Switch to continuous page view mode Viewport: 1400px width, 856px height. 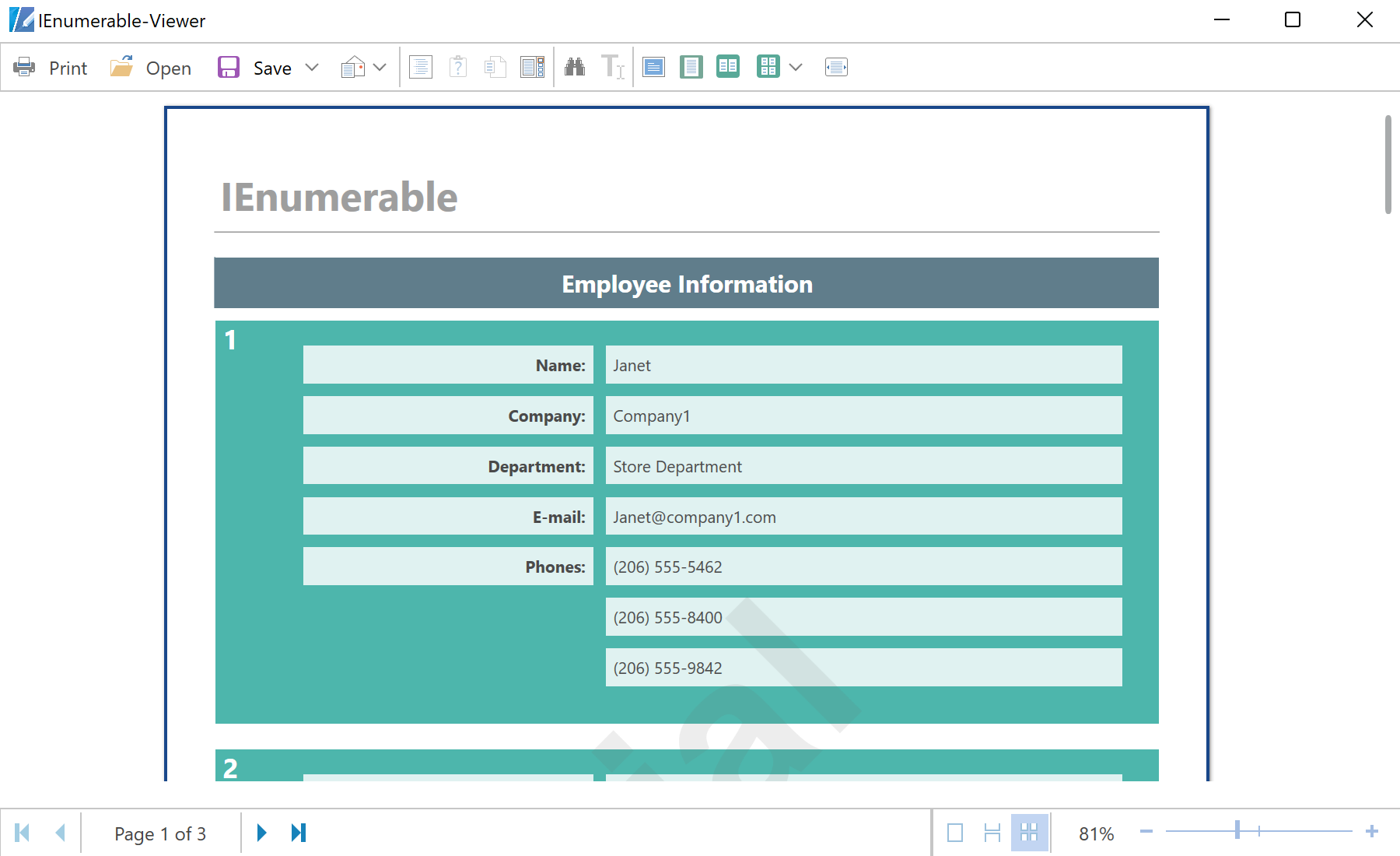[992, 833]
